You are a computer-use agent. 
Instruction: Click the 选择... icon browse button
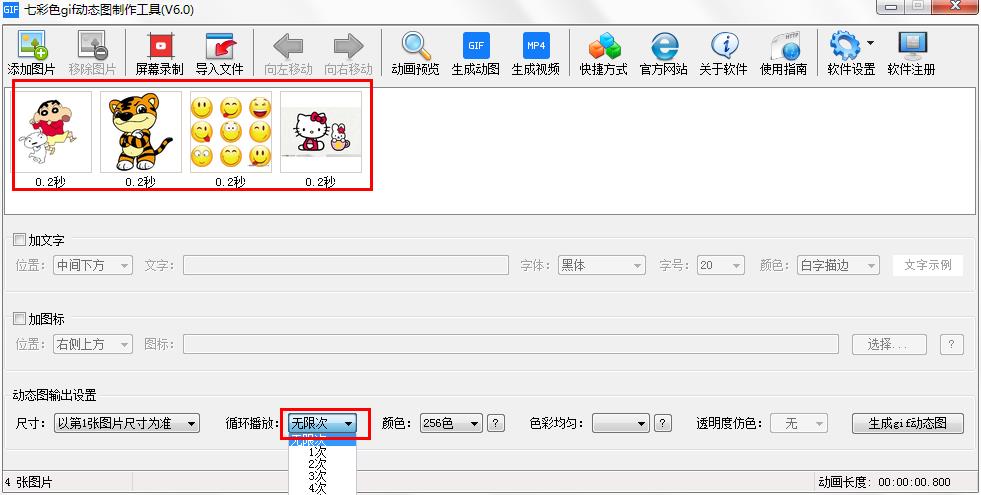tap(889, 344)
